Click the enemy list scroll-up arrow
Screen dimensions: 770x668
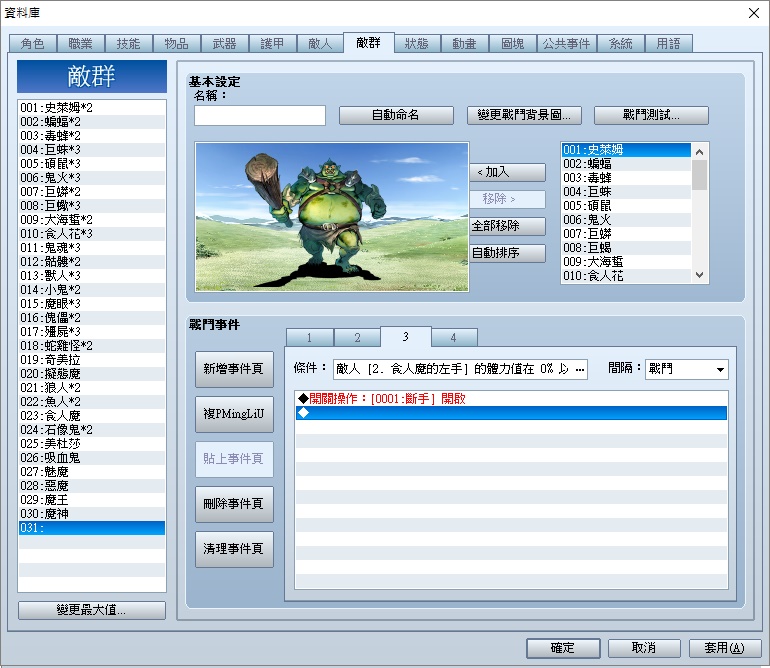point(700,152)
